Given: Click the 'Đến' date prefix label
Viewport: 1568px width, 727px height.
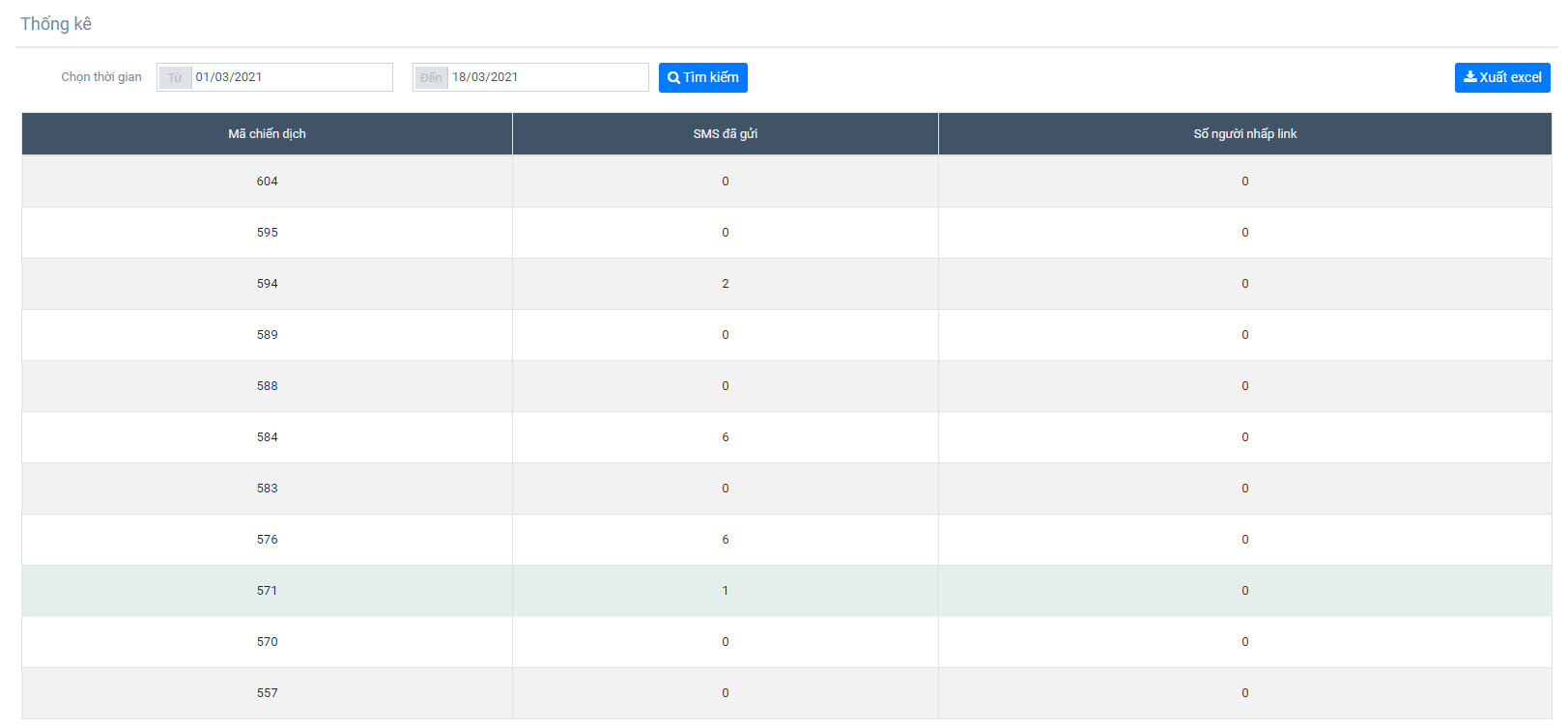Looking at the screenshot, I should tap(431, 77).
